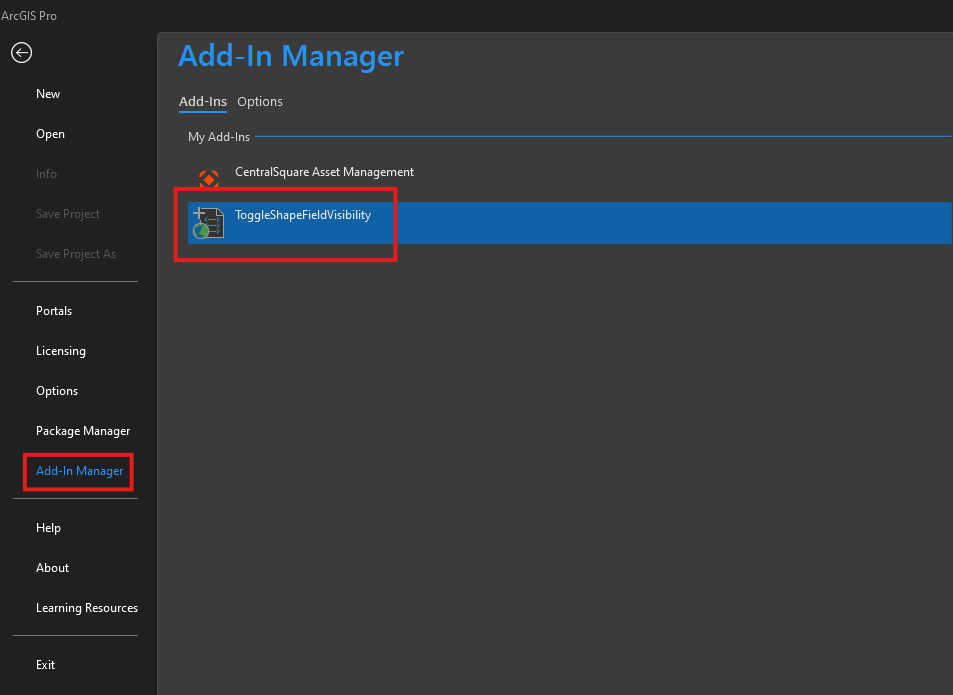
Task: Select the ToggleShapeFieldVisibility name
Action: click(x=303, y=215)
